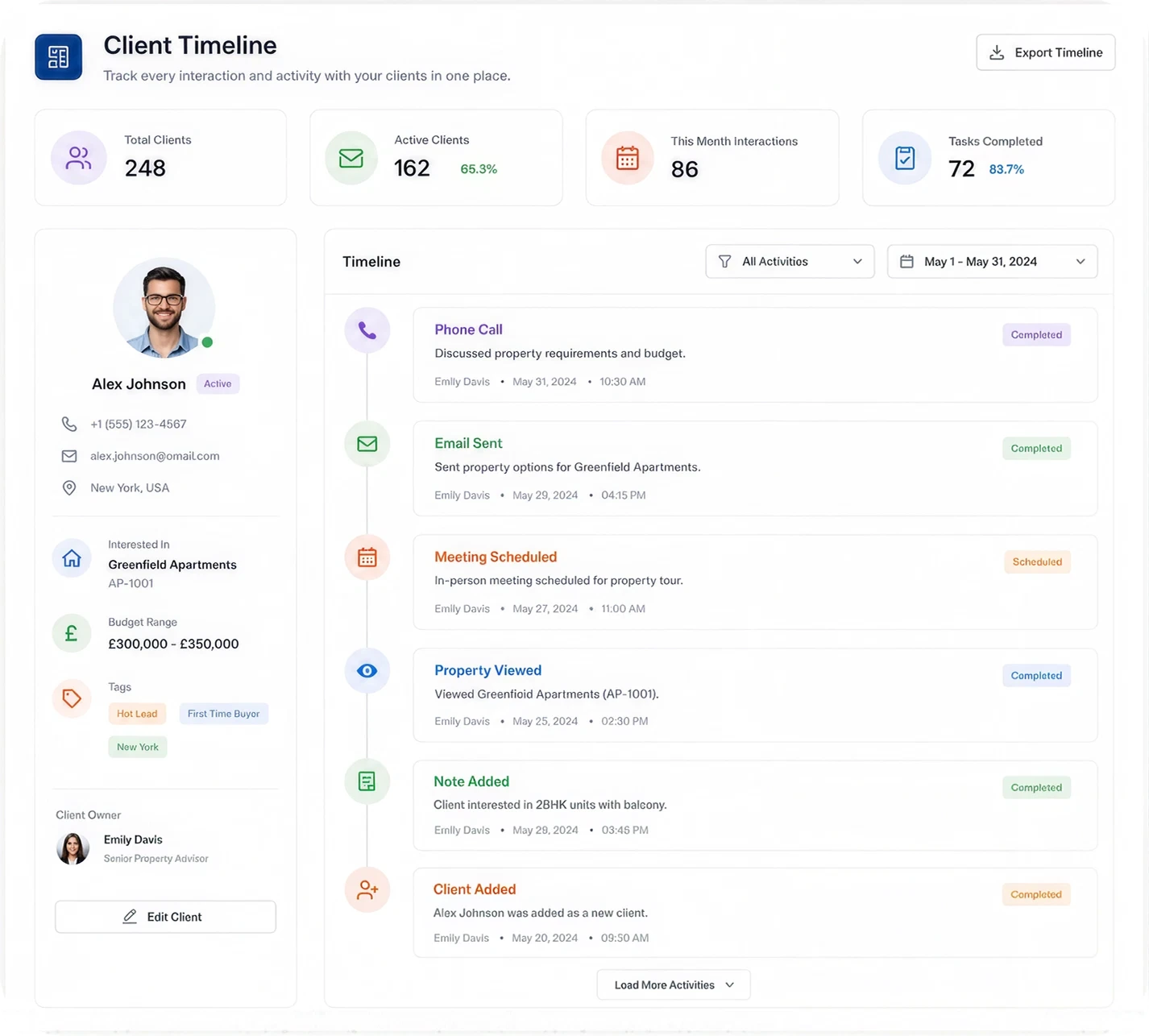The image size is (1149, 1036).
Task: Click Export Timeline button
Action: coord(1046,52)
